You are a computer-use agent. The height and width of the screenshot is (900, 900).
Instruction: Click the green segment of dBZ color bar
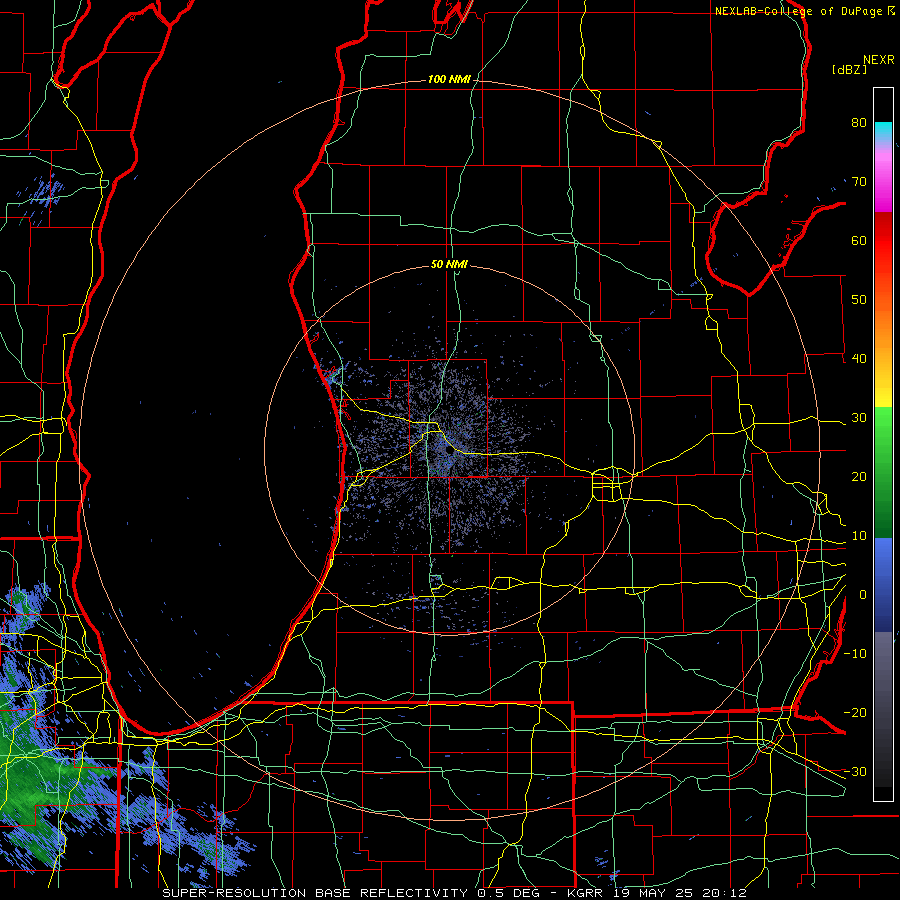[x=883, y=472]
